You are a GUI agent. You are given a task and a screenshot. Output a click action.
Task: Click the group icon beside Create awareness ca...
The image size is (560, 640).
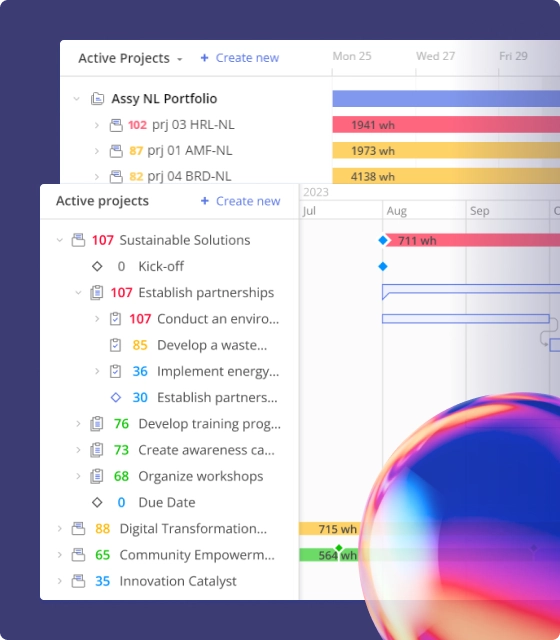[x=97, y=450]
